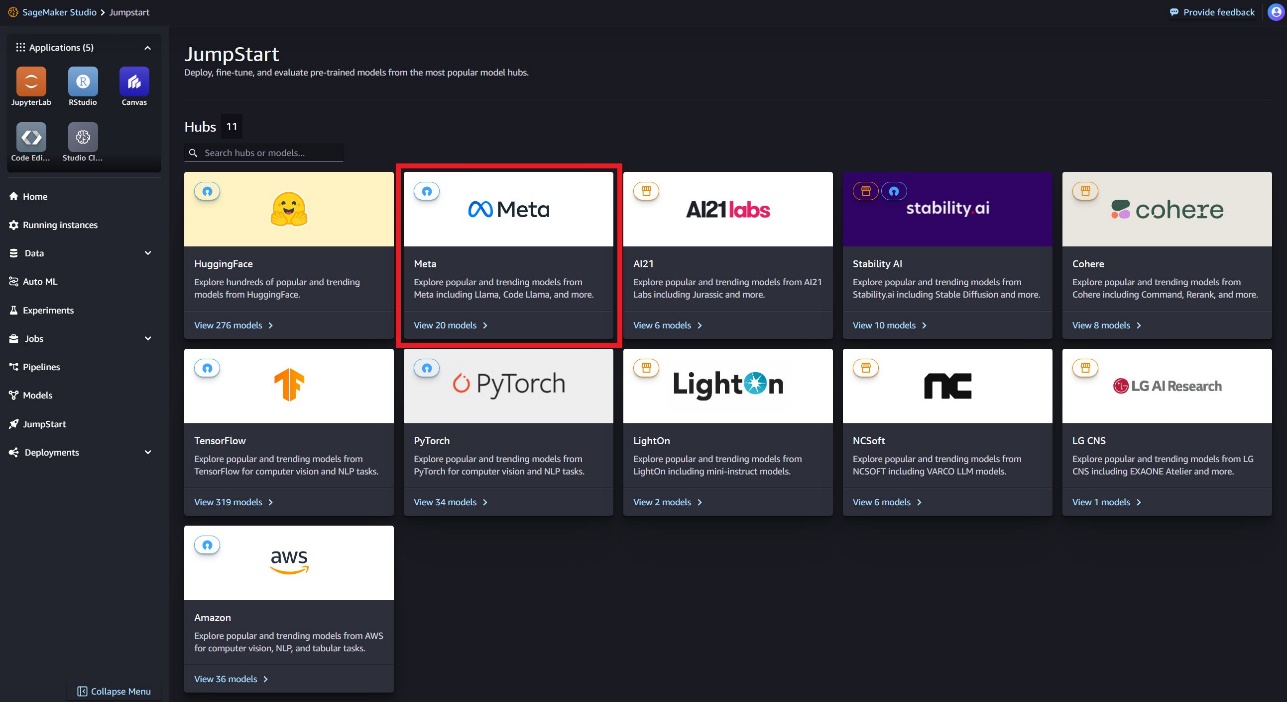Click Collapse Menu button
This screenshot has width=1287, height=702.
[114, 691]
